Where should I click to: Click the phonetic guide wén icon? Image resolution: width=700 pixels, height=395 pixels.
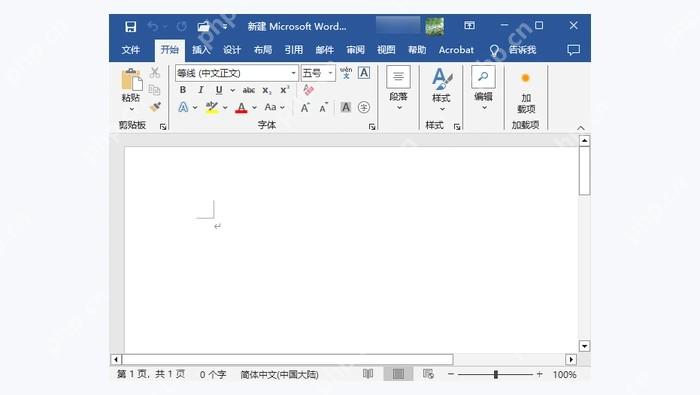point(346,73)
